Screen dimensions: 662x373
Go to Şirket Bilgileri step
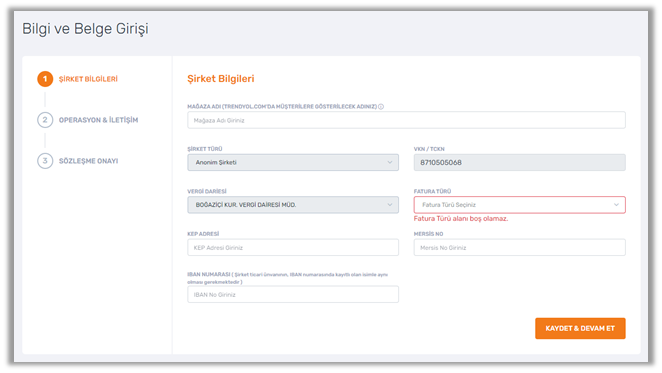point(88,79)
